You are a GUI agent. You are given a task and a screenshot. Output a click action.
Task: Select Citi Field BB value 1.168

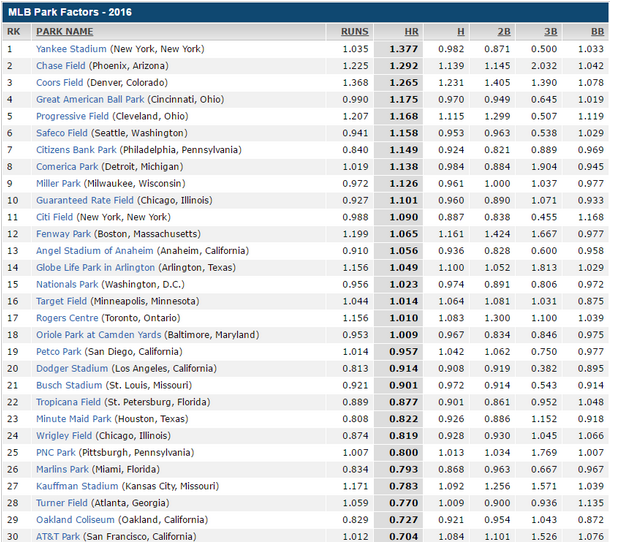pos(591,217)
